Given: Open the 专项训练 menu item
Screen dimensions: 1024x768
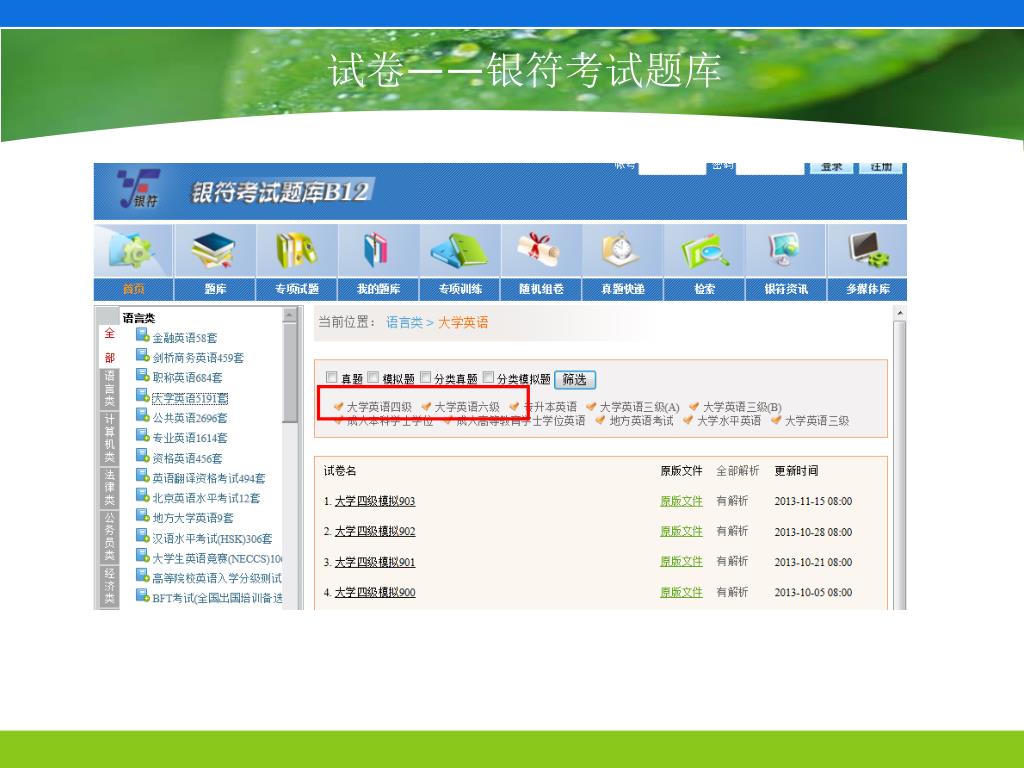Looking at the screenshot, I should click(460, 289).
